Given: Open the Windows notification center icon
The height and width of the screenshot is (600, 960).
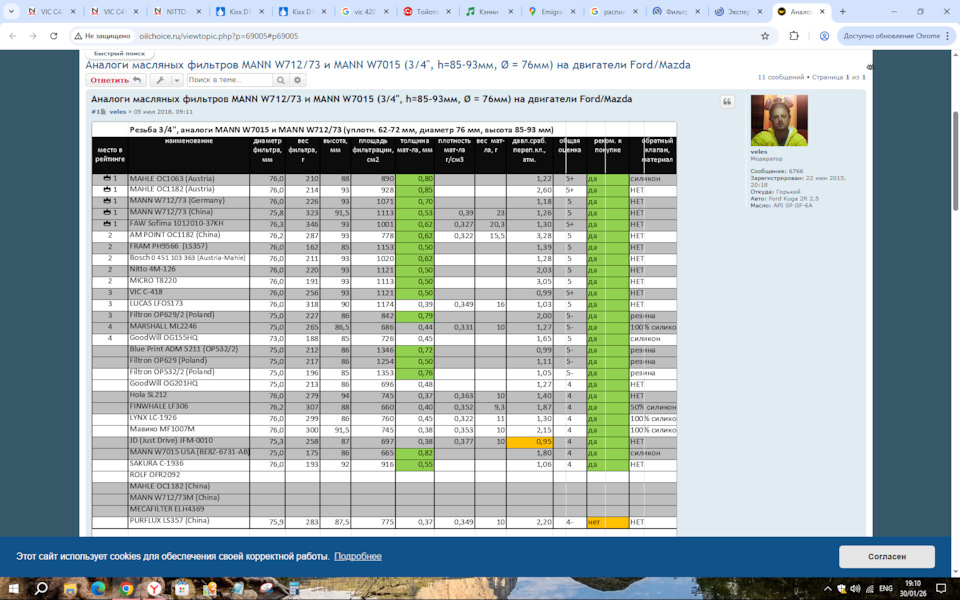Looking at the screenshot, I should tap(941, 588).
